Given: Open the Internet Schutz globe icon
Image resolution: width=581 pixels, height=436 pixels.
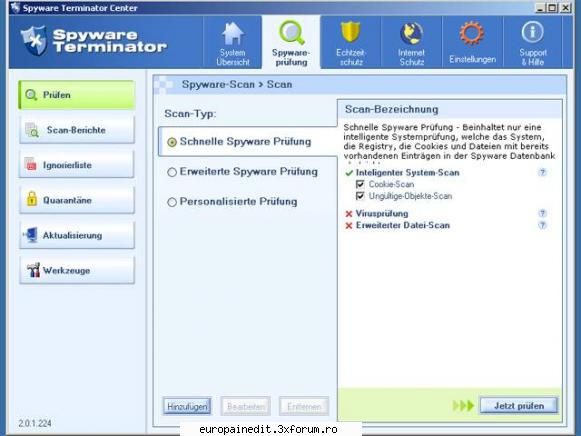Looking at the screenshot, I should (x=411, y=33).
